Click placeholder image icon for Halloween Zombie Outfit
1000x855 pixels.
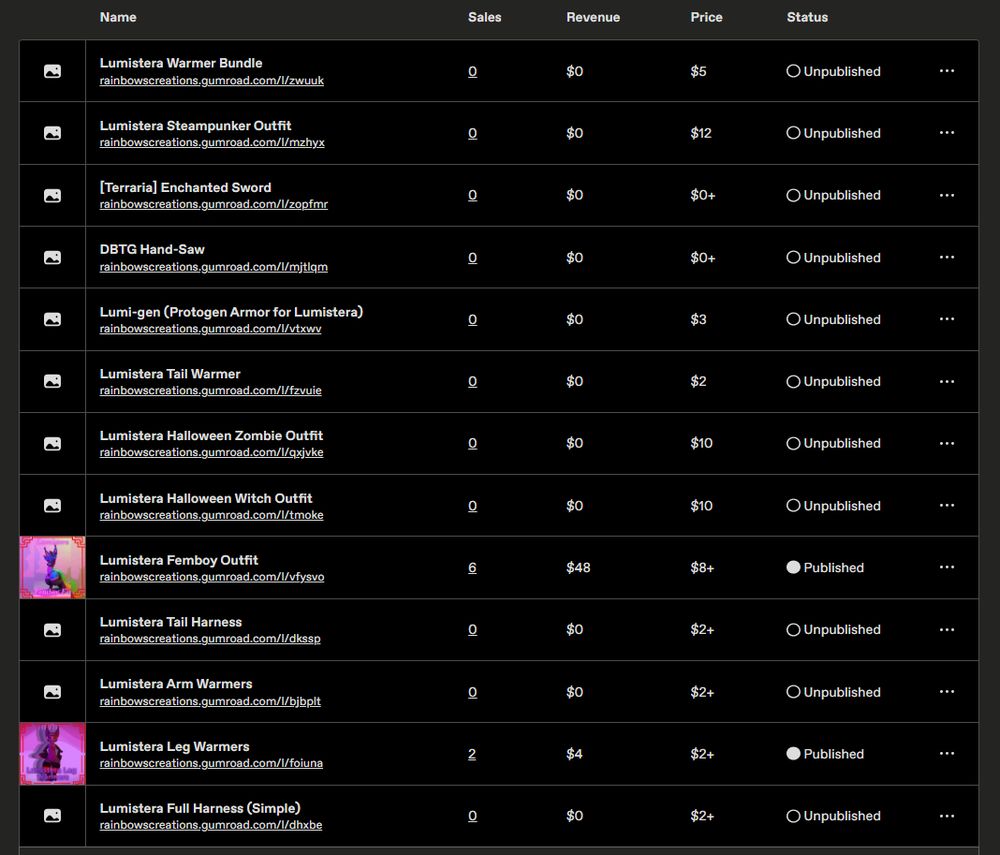click(x=52, y=444)
